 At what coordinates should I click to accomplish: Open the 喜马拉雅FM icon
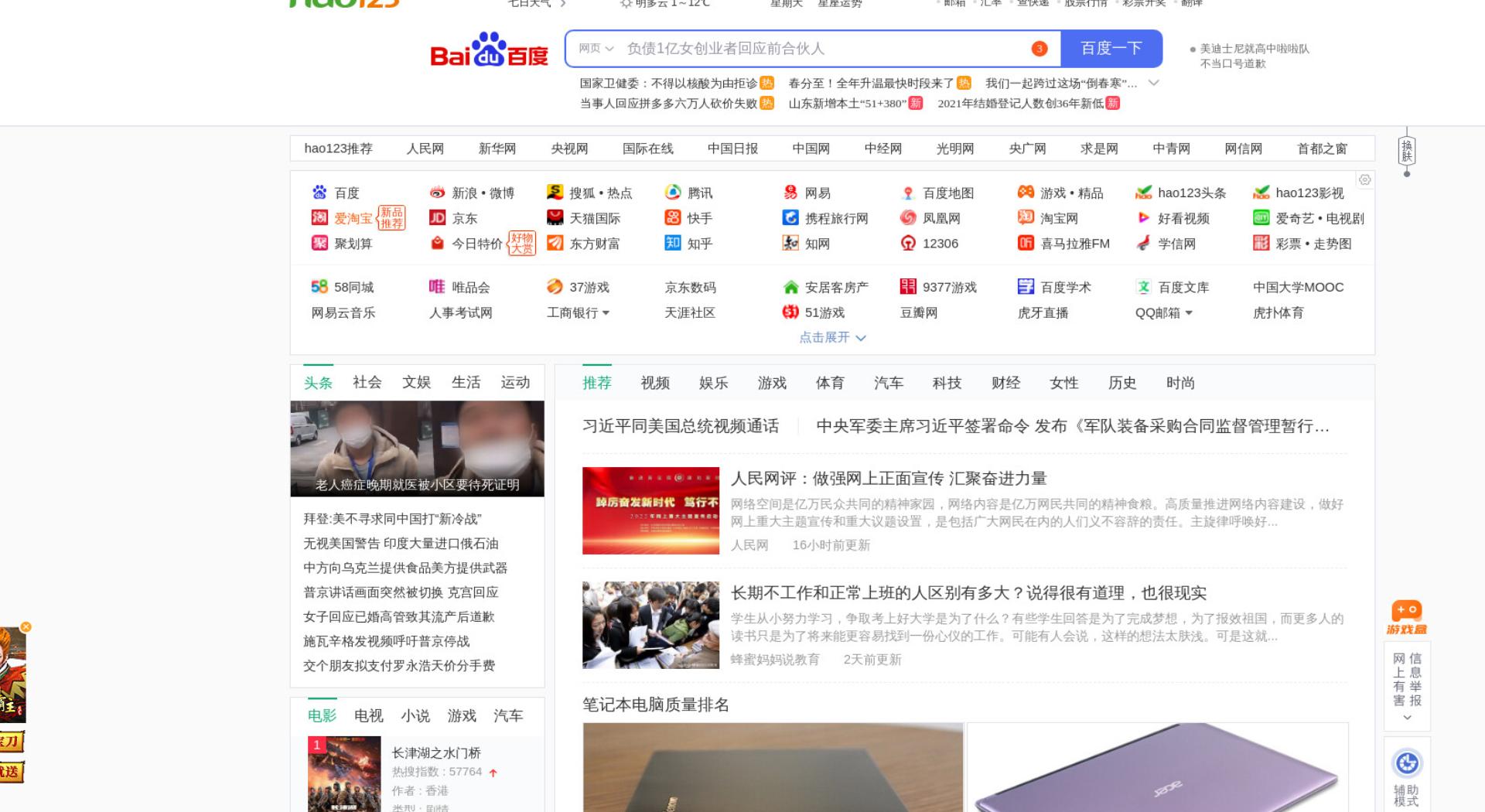1026,243
